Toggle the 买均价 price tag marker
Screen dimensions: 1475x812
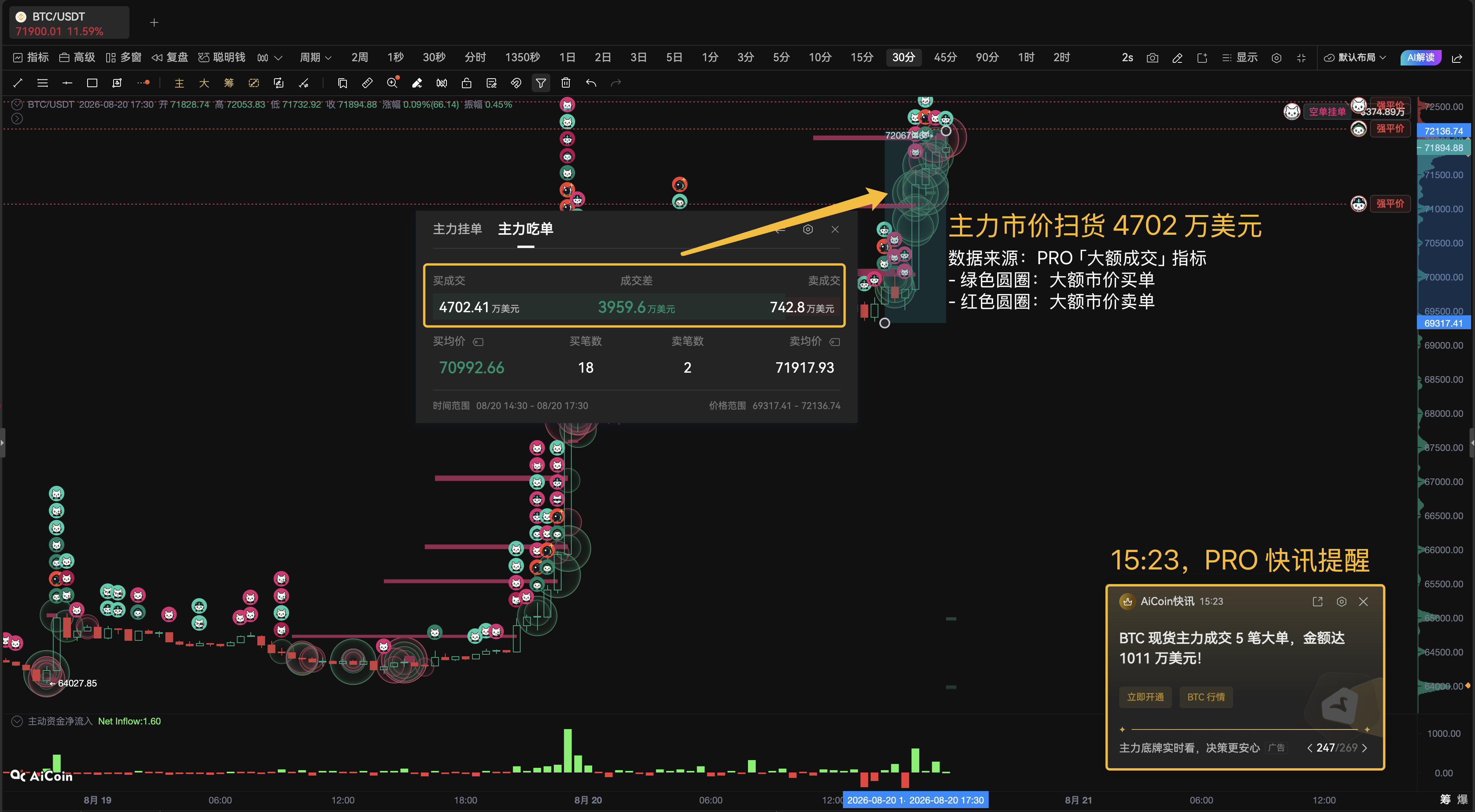[478, 342]
